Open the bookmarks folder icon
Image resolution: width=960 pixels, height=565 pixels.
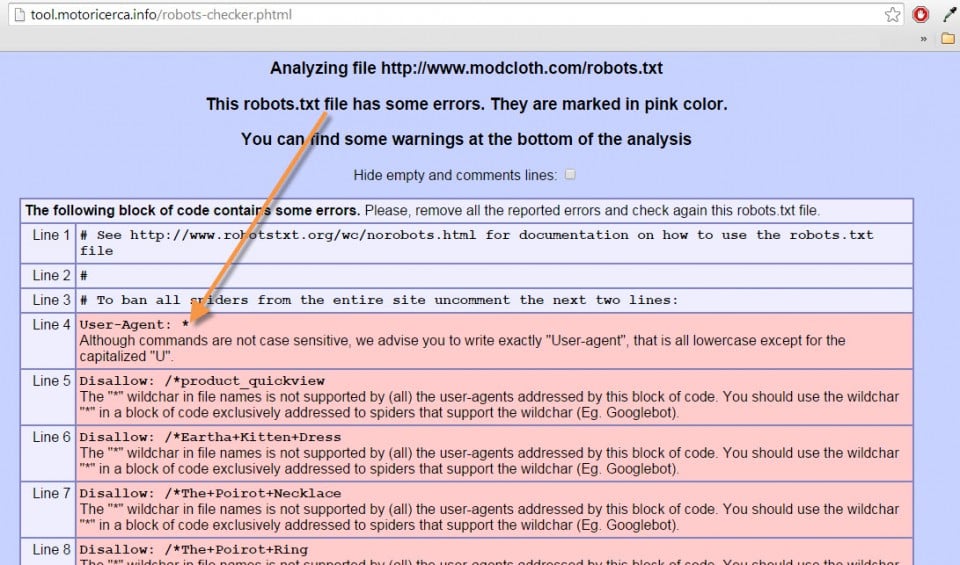(x=948, y=39)
